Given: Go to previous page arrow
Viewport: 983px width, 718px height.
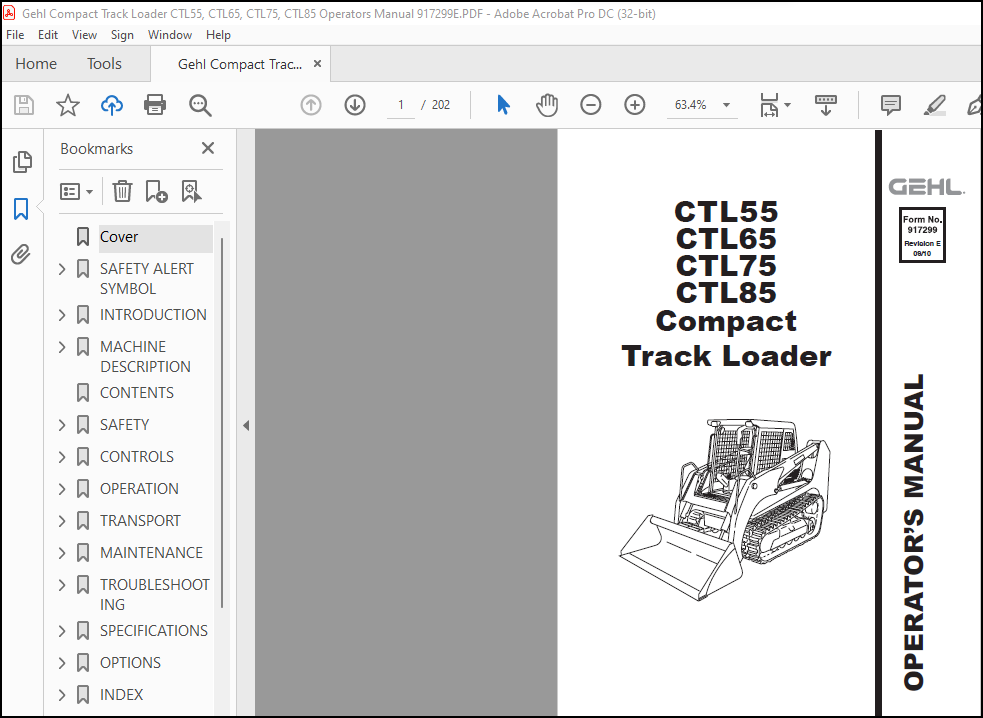Looking at the screenshot, I should tap(311, 105).
